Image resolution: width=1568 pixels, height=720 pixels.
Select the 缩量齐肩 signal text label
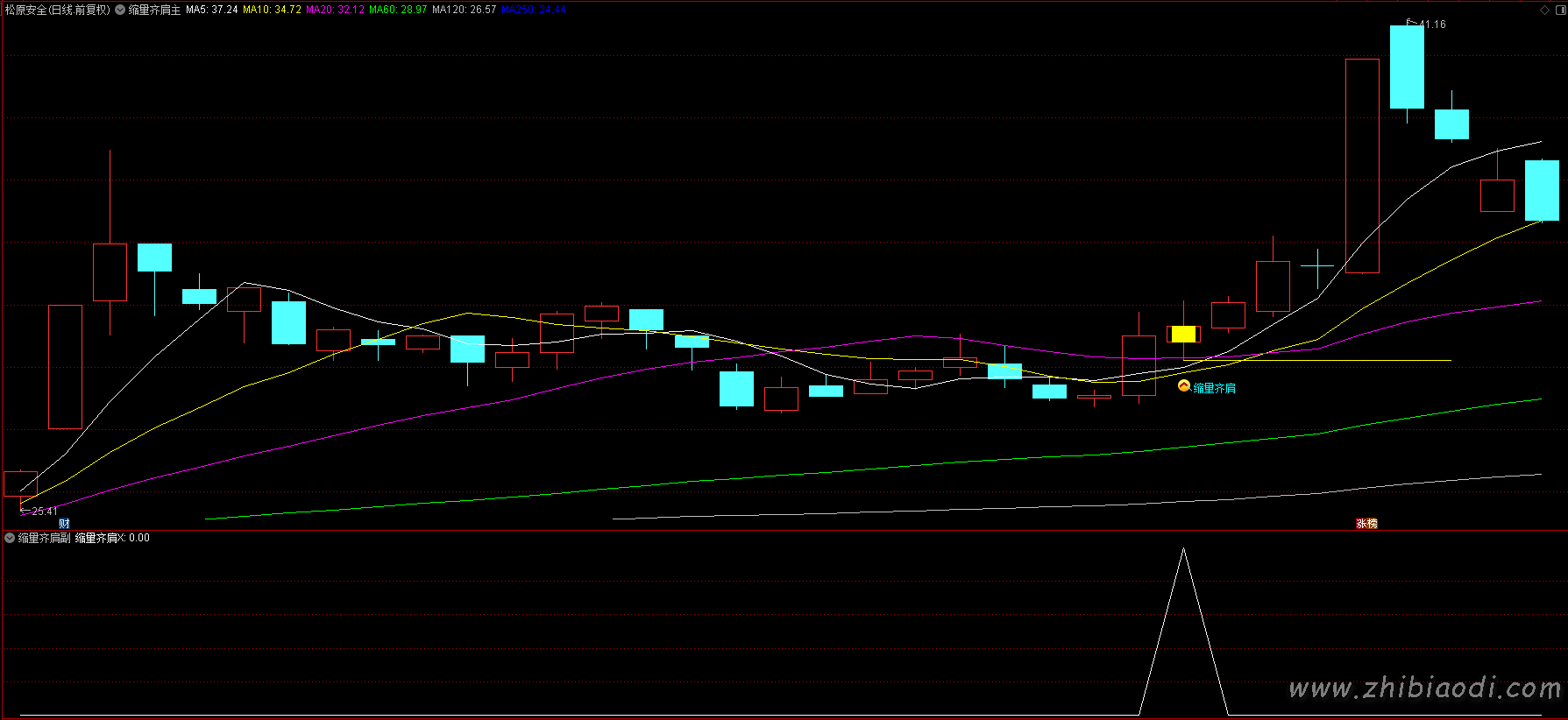tap(1215, 388)
